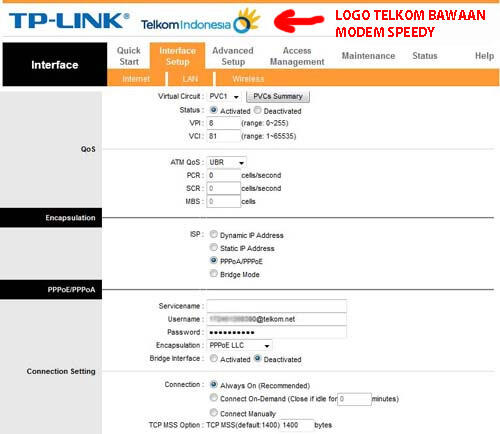500x434 pixels.
Task: Select Connect On-Demand connection option
Action: 214,398
